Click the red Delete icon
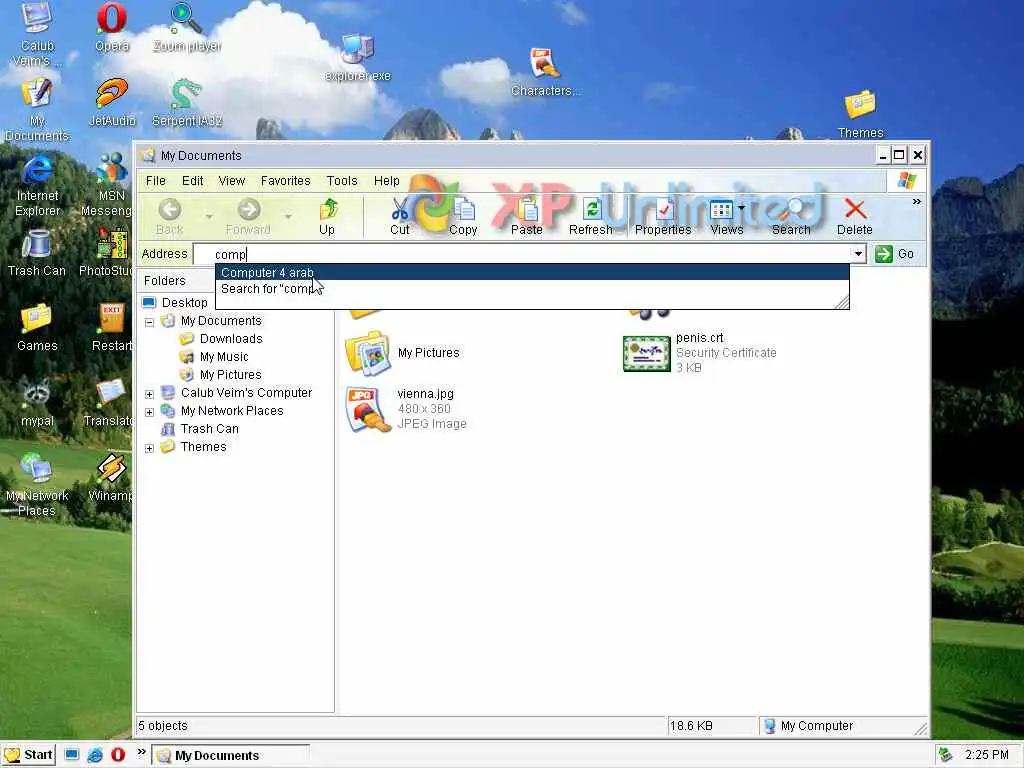 click(855, 210)
